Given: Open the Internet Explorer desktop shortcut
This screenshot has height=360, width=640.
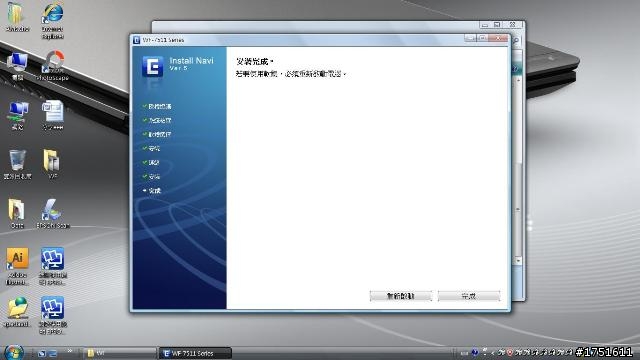Looking at the screenshot, I should click(x=53, y=20).
